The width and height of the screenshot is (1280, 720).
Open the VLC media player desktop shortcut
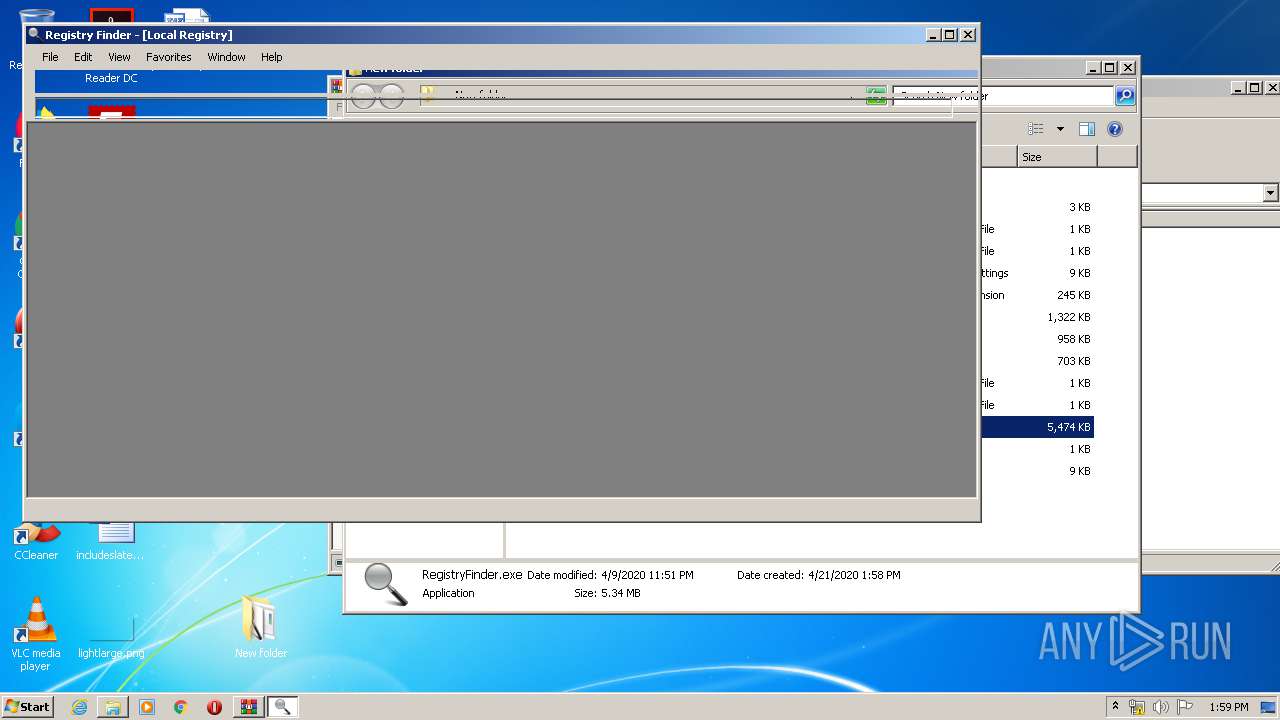[x=35, y=633]
